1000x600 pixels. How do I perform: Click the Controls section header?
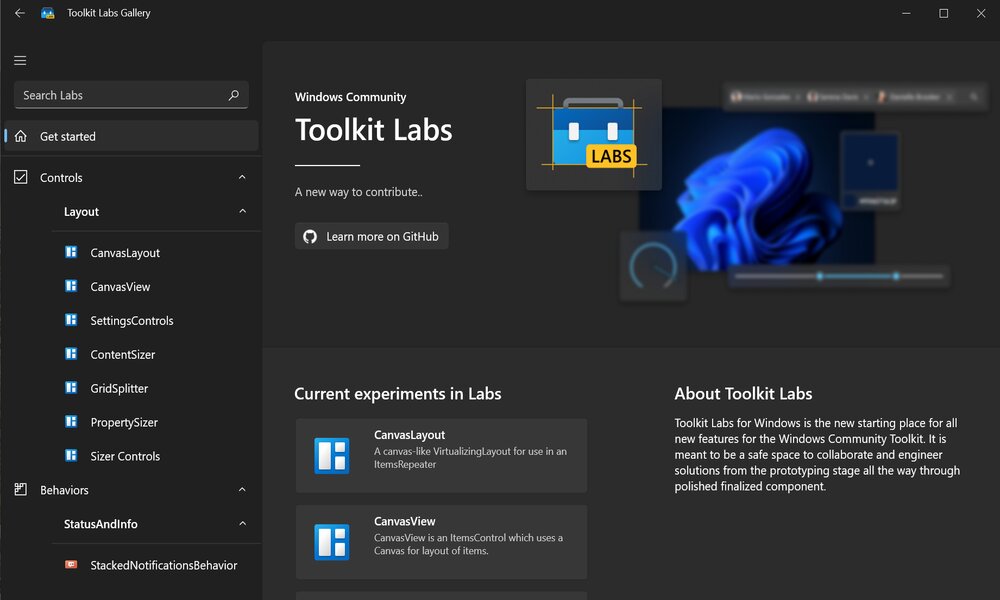pos(131,177)
